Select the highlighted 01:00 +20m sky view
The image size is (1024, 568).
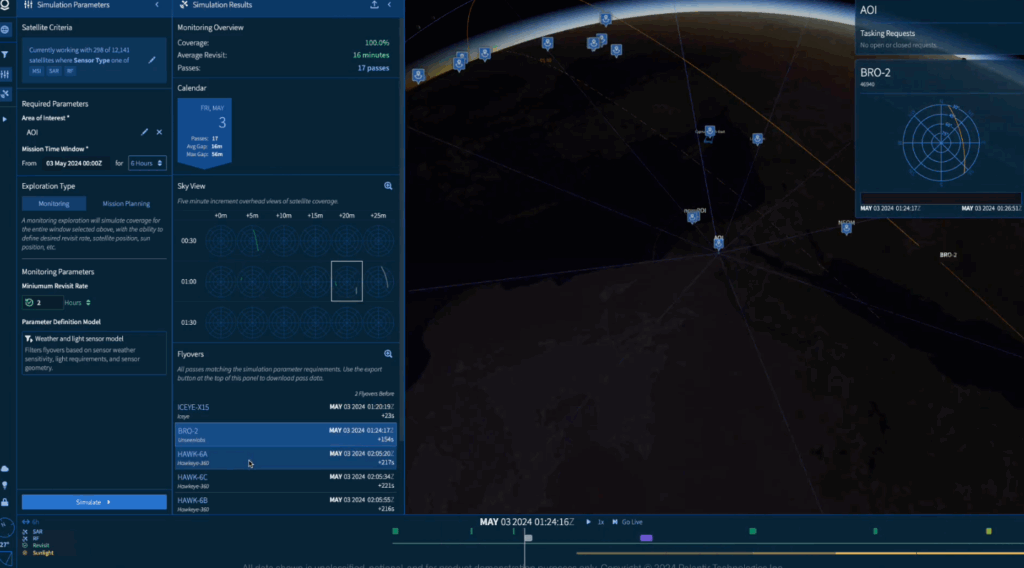[347, 281]
